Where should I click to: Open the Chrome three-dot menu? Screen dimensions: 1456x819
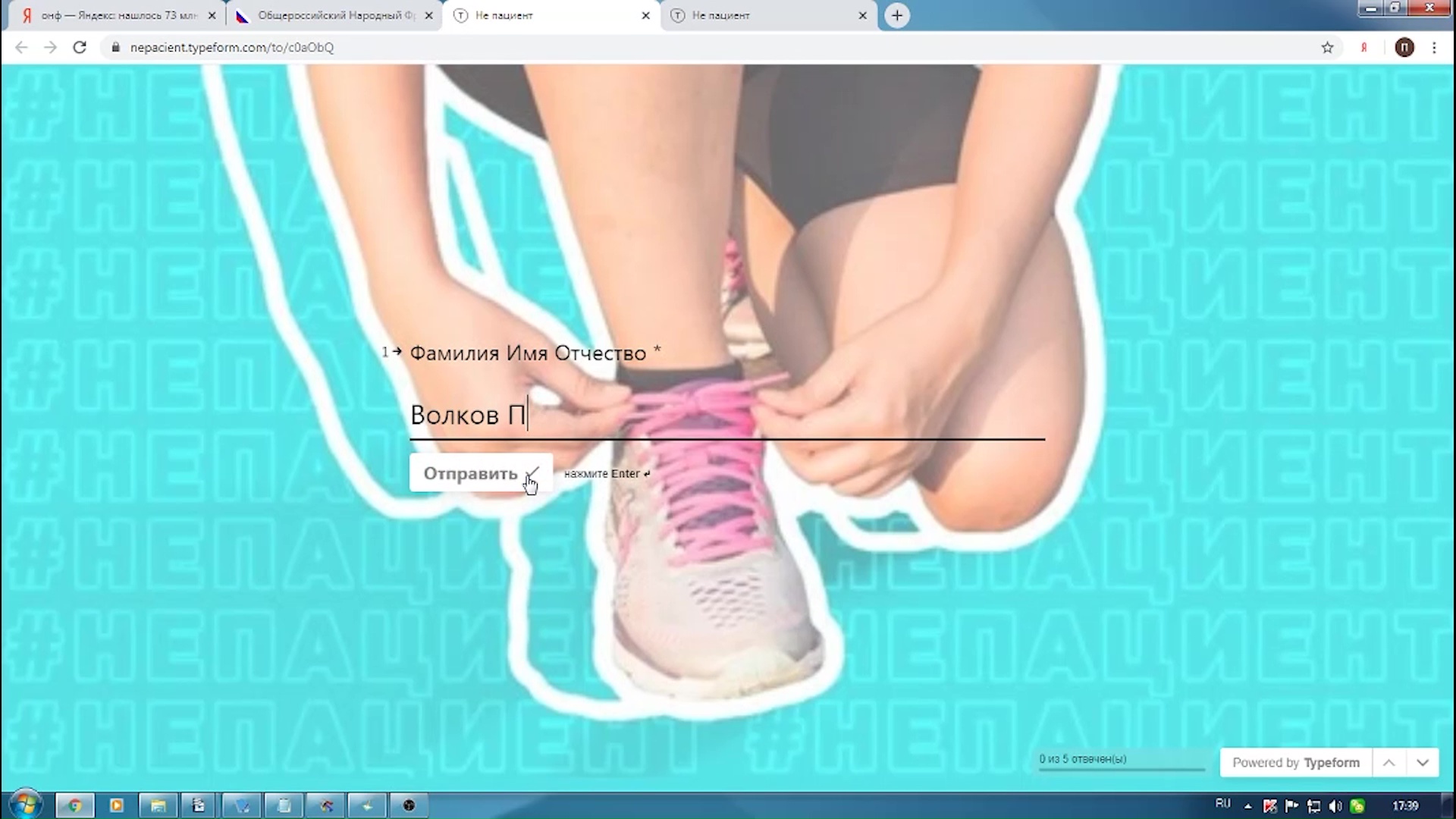1434,47
